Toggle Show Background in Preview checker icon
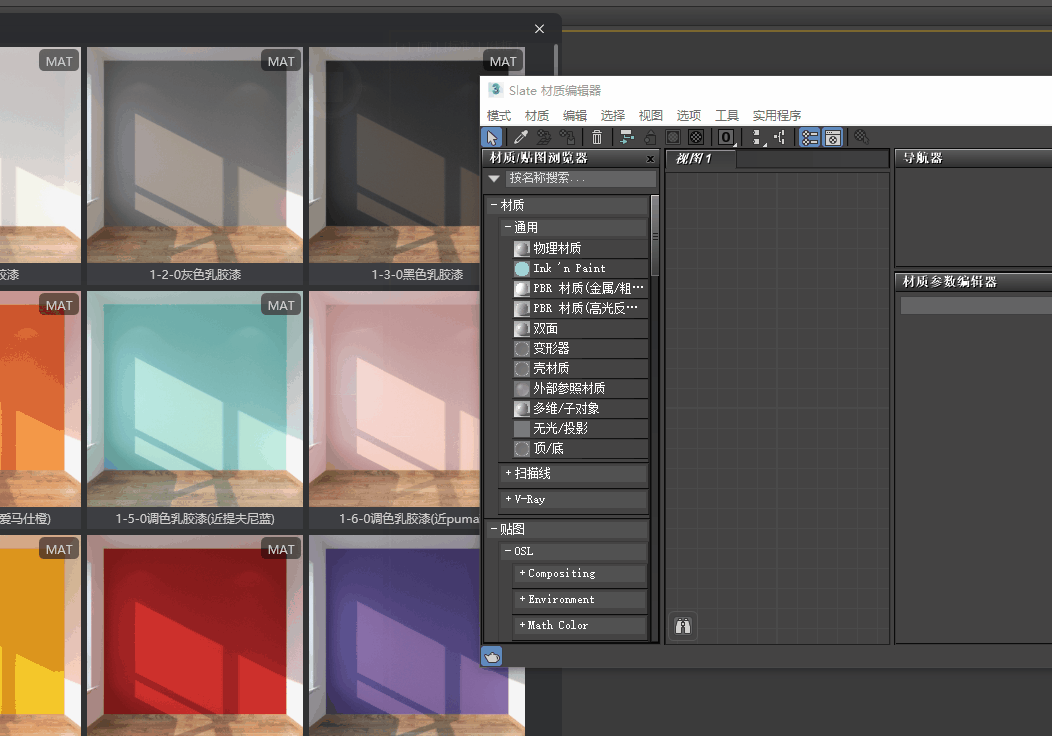Image resolution: width=1052 pixels, height=736 pixels. (696, 137)
